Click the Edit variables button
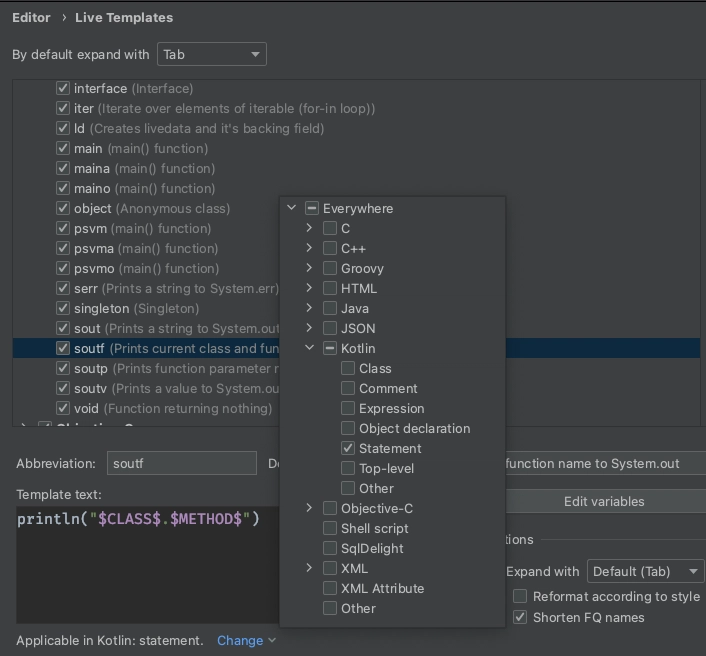Viewport: 706px width, 656px height. point(604,502)
